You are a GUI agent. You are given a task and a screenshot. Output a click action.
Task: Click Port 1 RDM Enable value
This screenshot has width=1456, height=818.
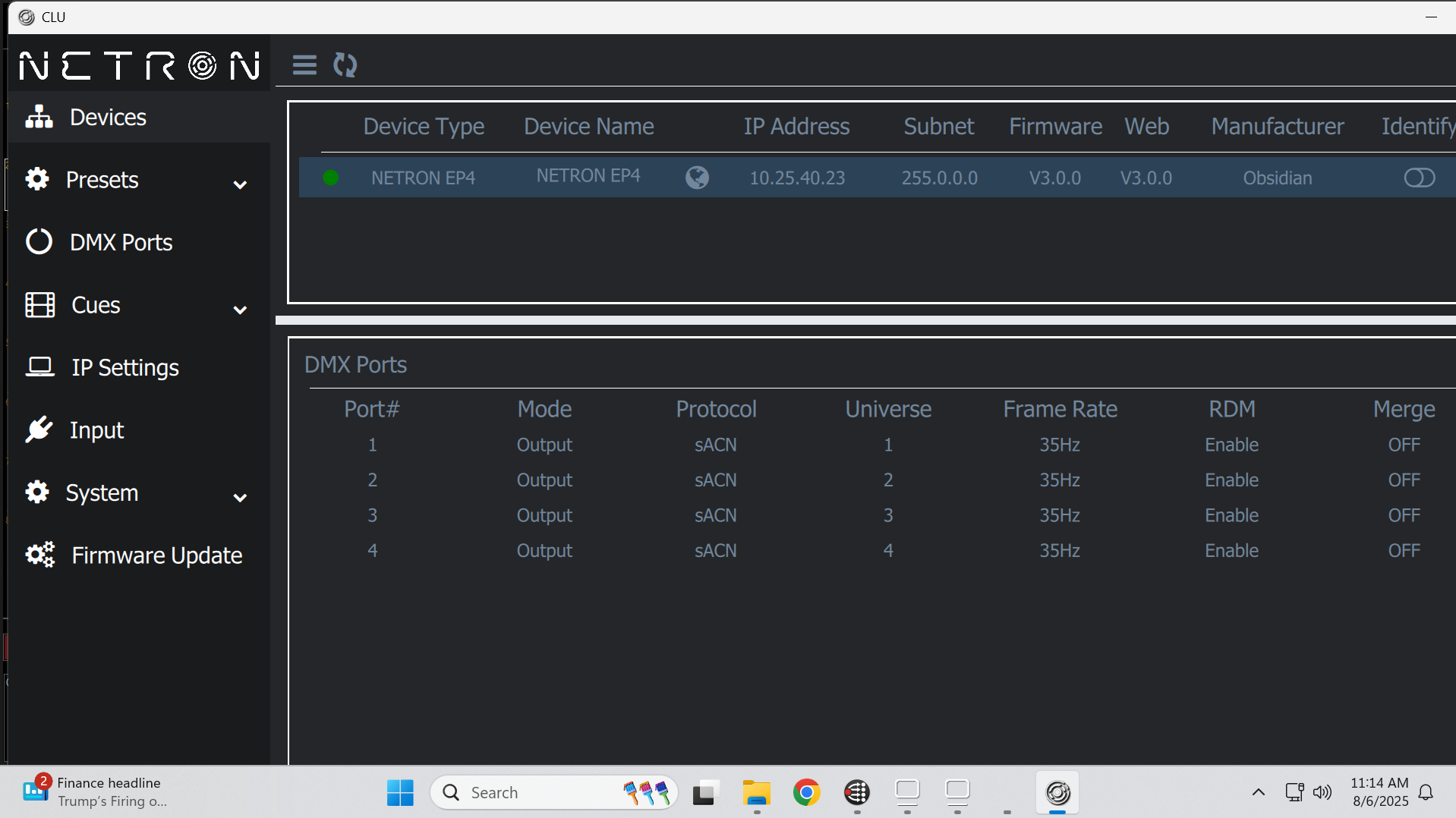coord(1231,445)
